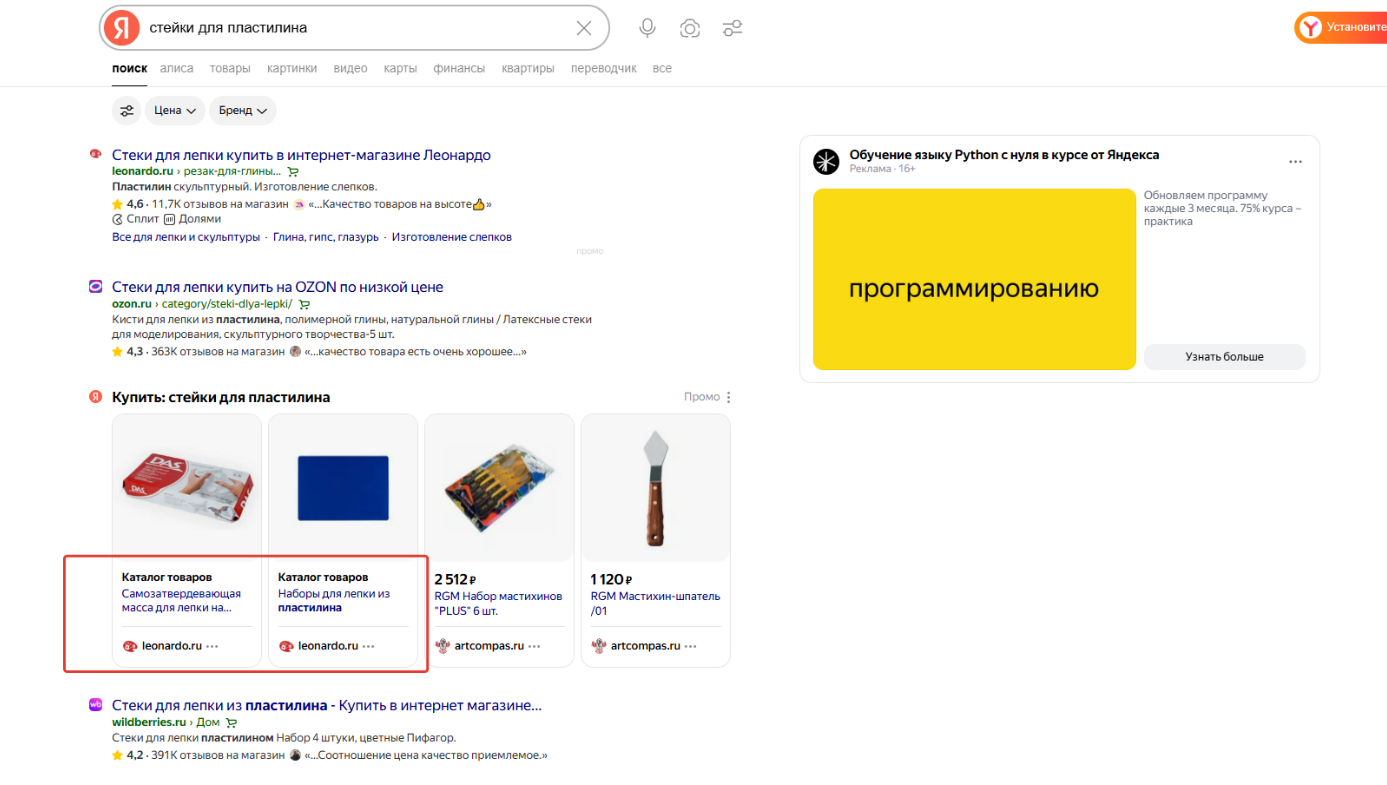Switch to the алиса tab

[177, 68]
